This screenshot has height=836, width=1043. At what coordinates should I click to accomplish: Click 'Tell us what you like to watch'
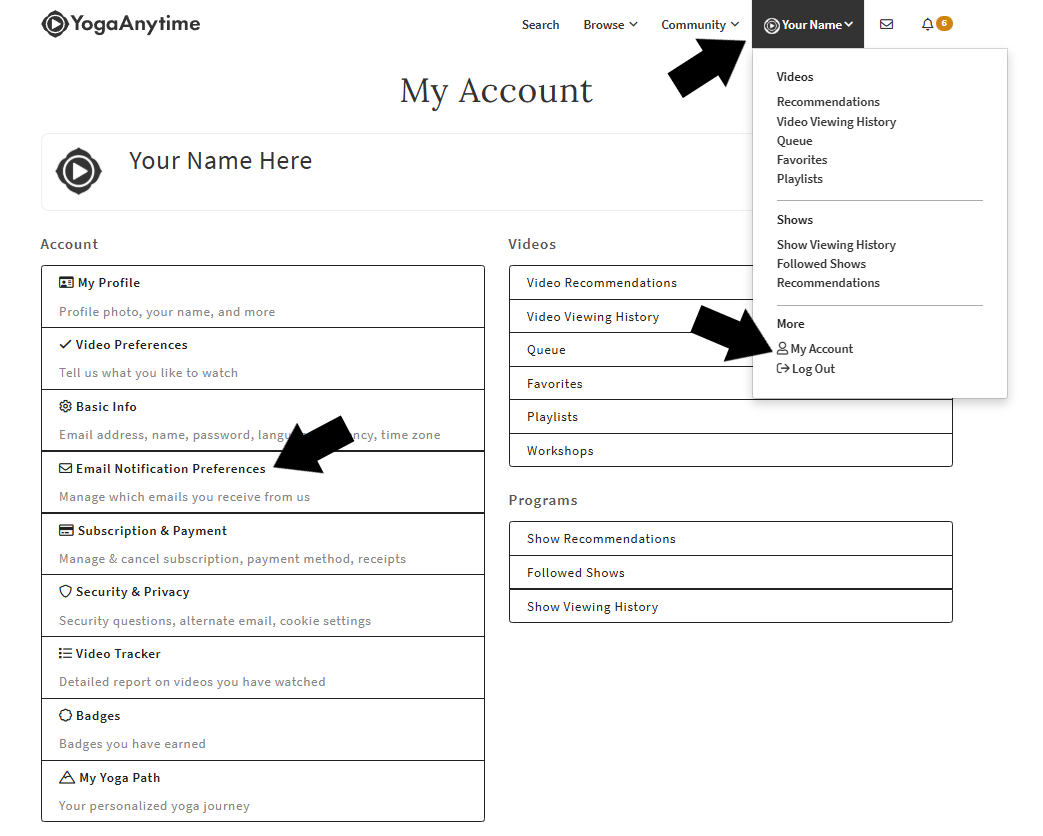148,373
